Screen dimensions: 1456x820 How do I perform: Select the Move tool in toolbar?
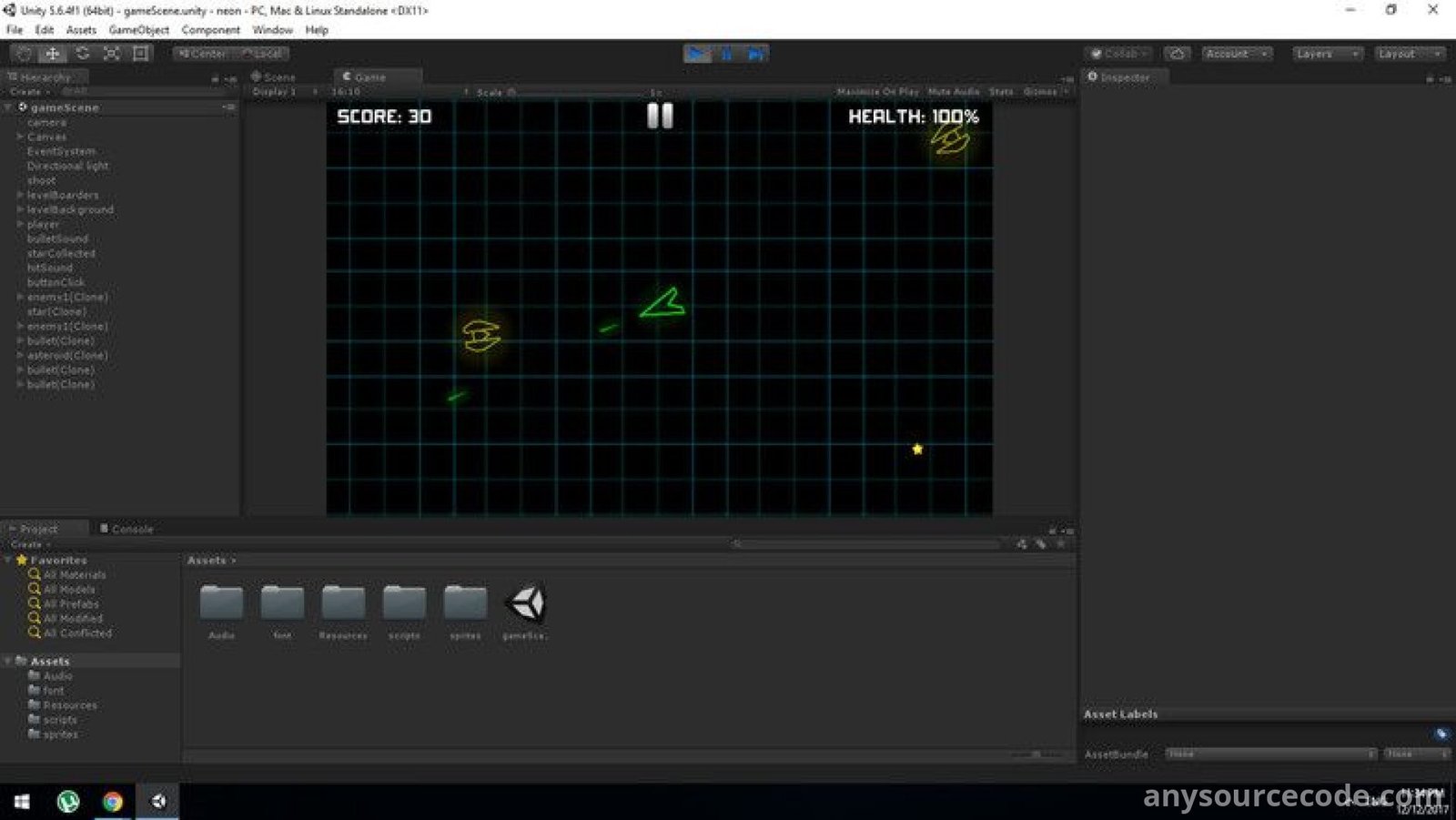[x=53, y=54]
